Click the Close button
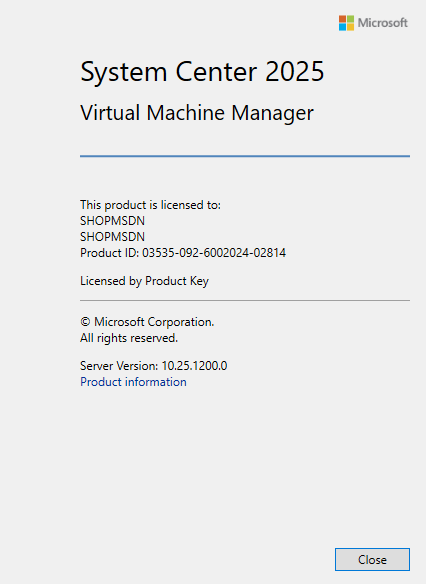Viewport: 426px width, 584px height. (x=372, y=559)
